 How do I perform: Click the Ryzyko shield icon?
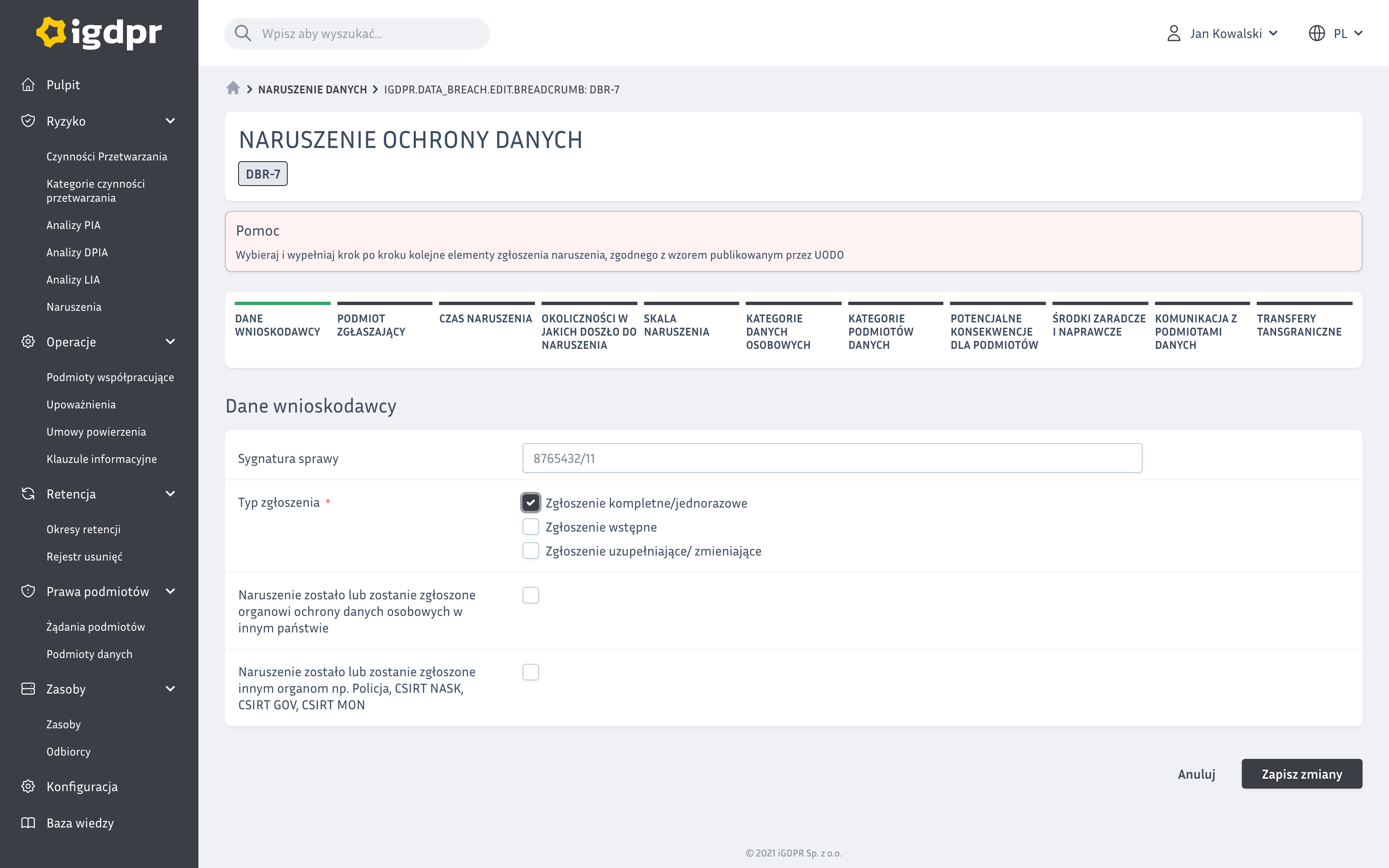(x=28, y=121)
